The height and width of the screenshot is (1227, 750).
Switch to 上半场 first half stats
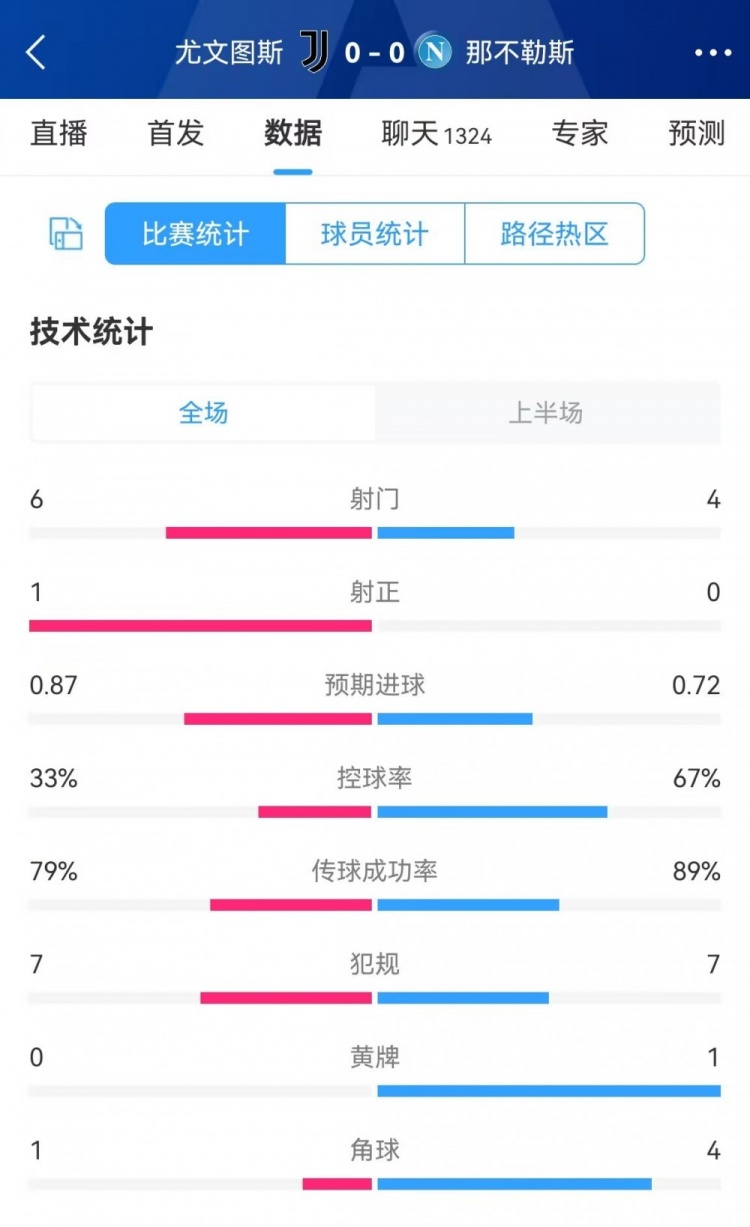[546, 413]
